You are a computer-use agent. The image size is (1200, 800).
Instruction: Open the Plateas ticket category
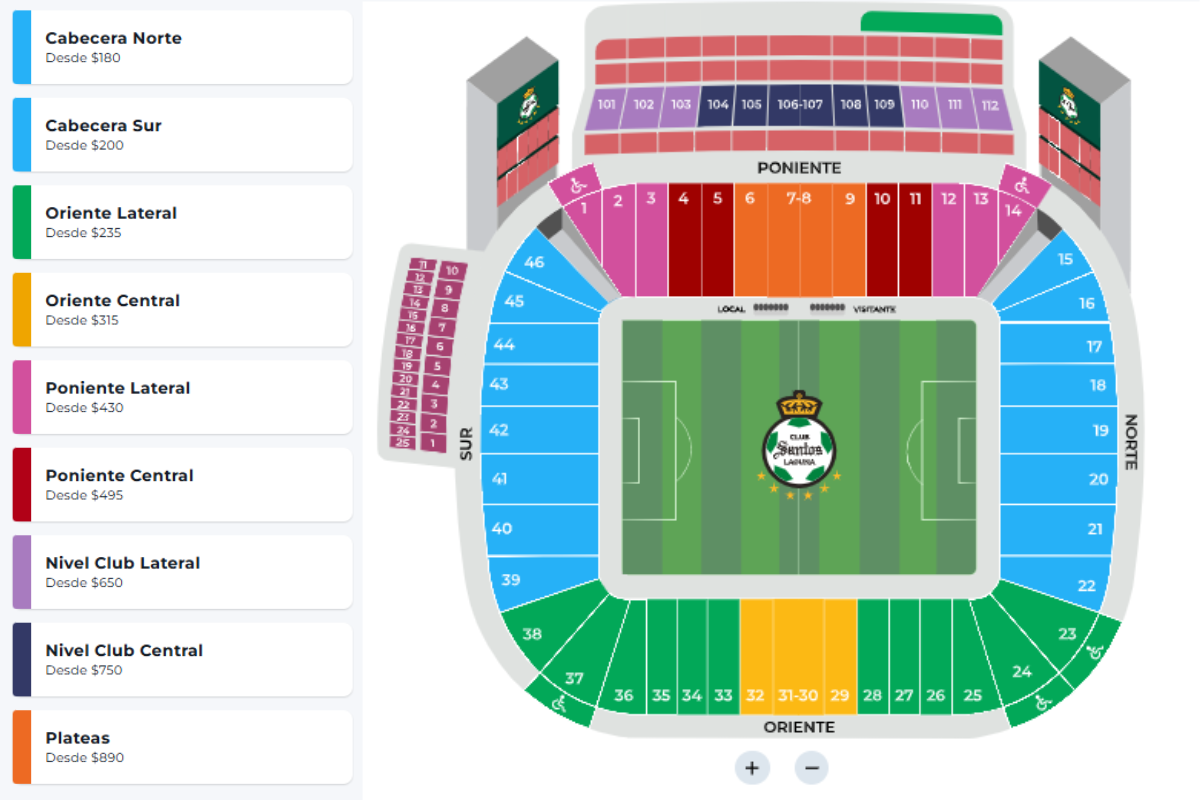point(182,747)
